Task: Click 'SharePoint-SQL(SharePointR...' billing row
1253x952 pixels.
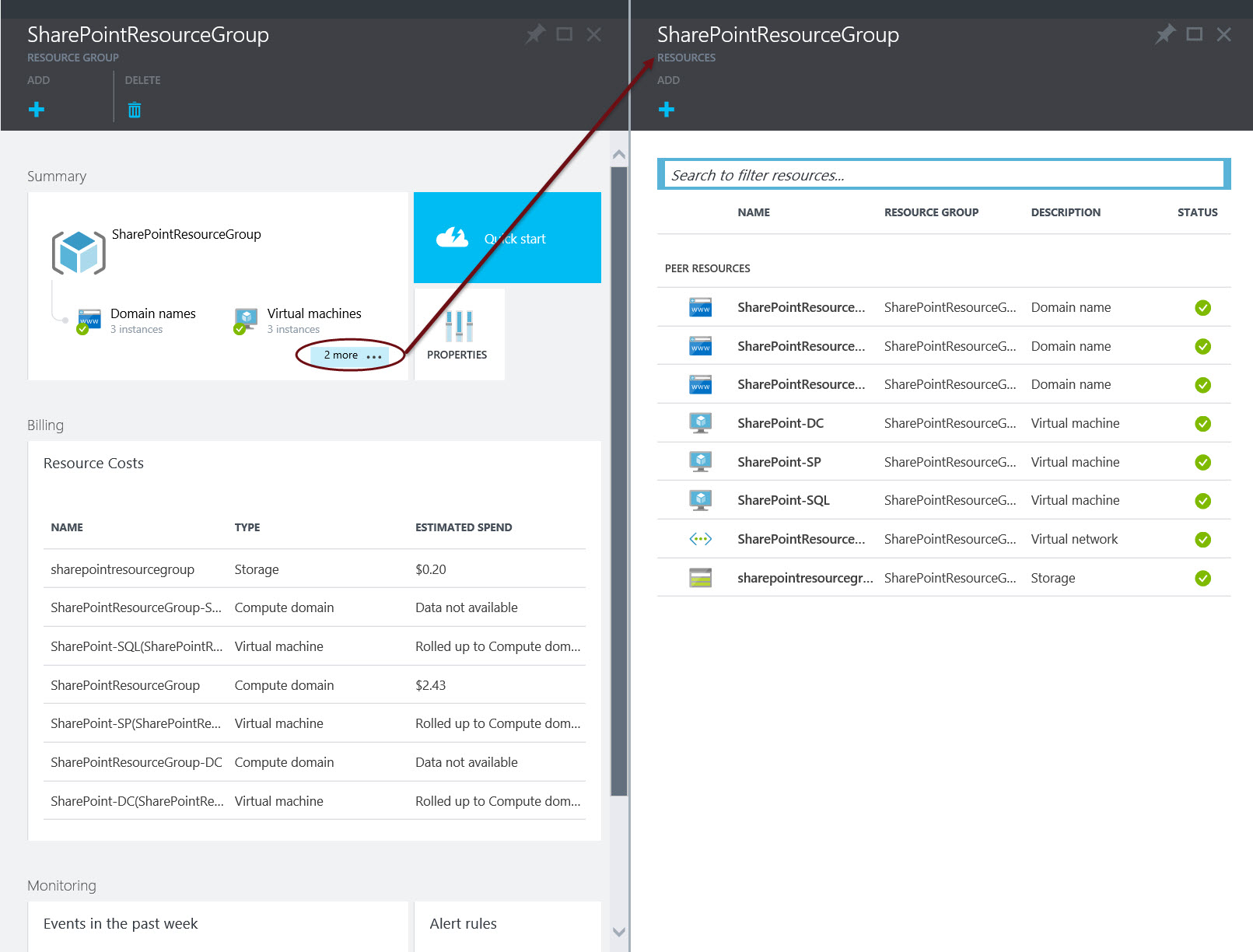Action: [314, 646]
